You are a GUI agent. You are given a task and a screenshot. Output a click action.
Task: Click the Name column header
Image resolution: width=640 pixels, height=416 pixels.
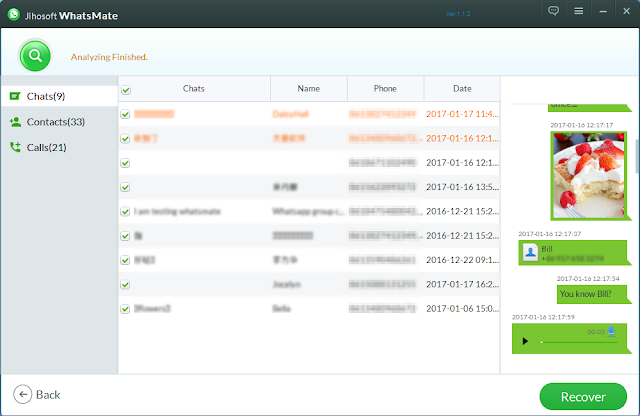click(309, 89)
